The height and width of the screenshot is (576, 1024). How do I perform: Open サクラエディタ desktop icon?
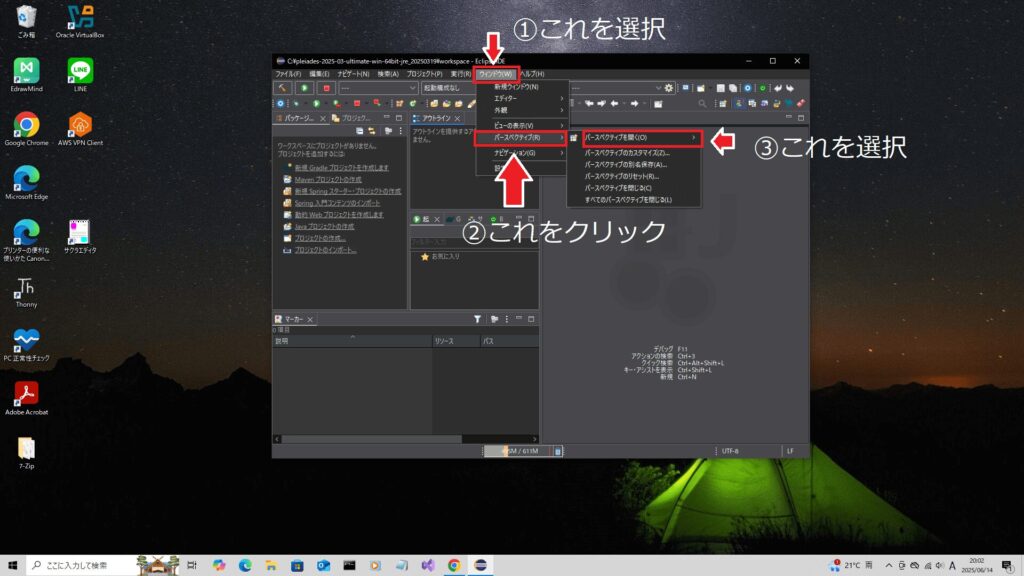pos(80,236)
